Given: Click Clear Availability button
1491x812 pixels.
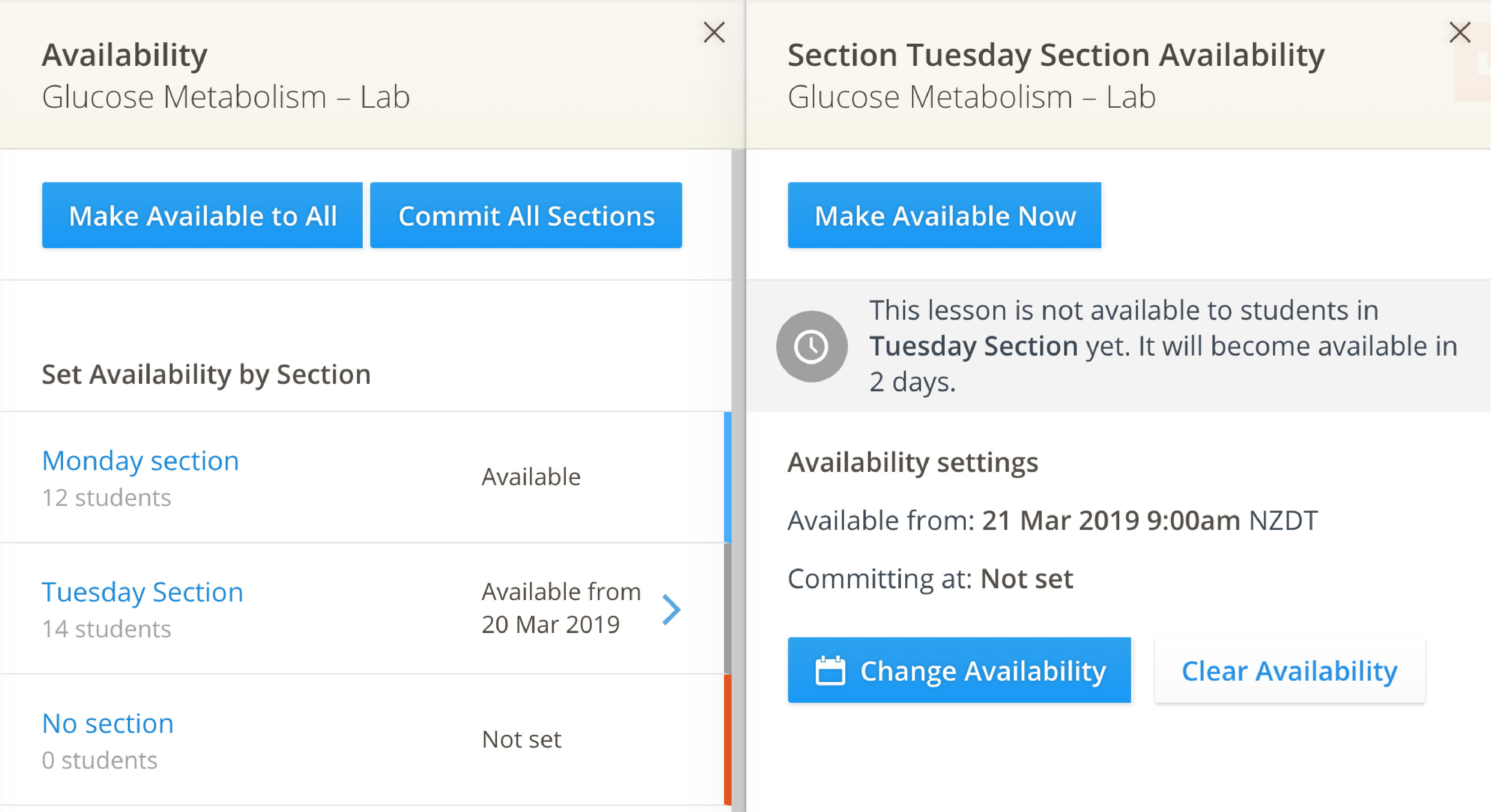Looking at the screenshot, I should (x=1289, y=671).
